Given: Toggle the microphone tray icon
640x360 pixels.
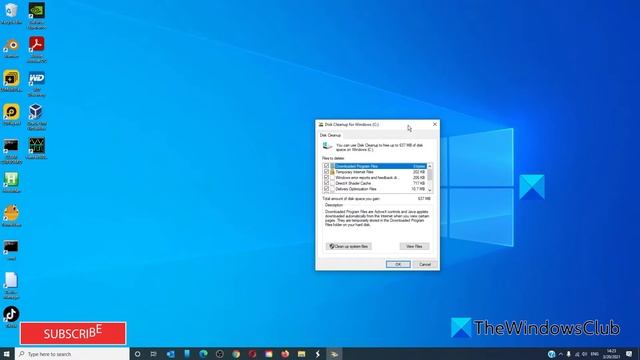Looking at the screenshot, I should 568,354.
